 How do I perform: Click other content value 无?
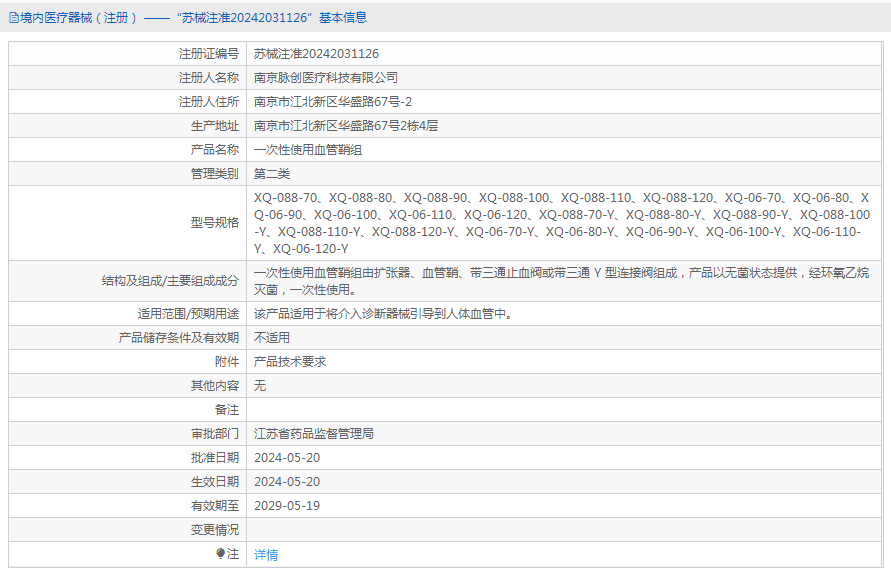[x=260, y=386]
